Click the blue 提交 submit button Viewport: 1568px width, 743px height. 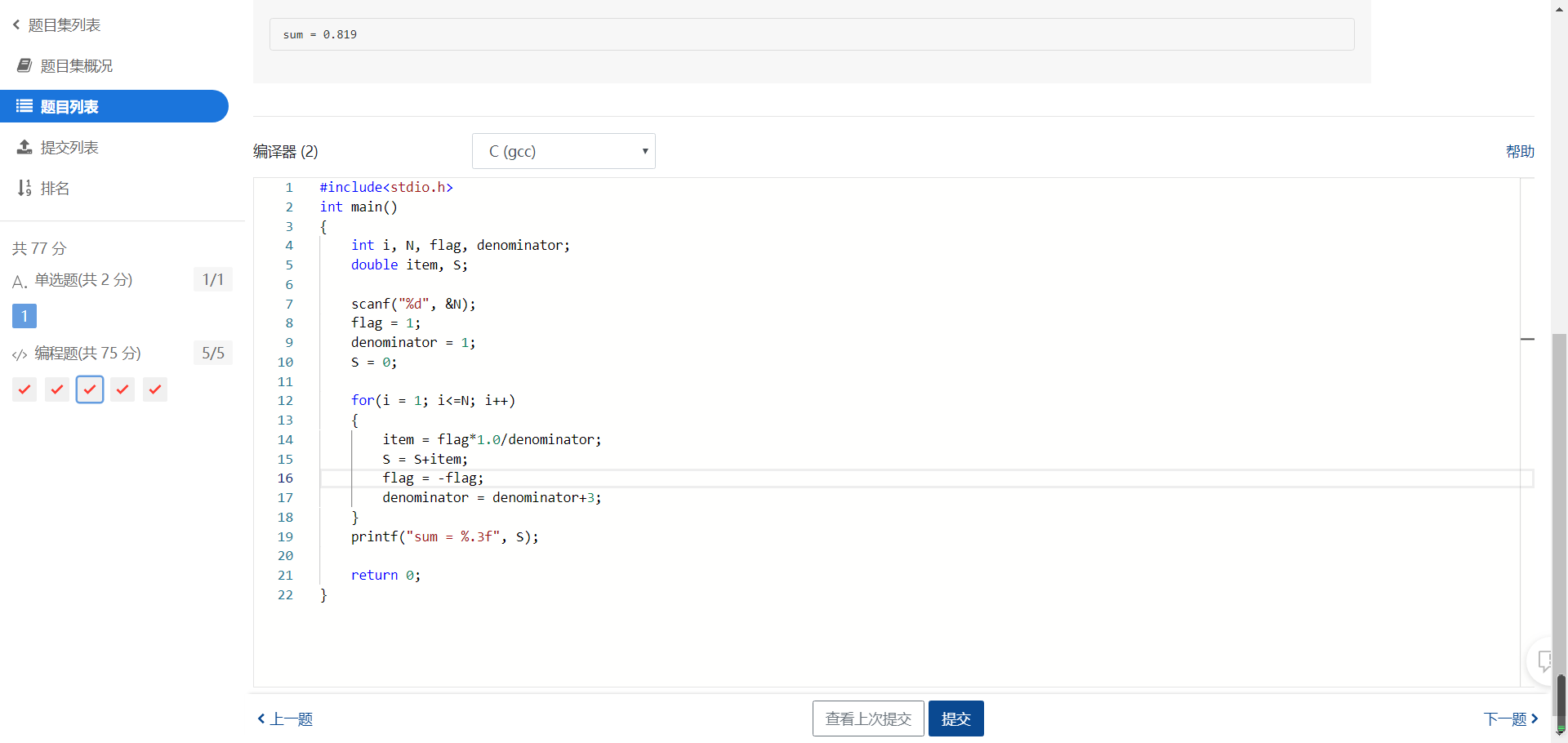coord(956,719)
